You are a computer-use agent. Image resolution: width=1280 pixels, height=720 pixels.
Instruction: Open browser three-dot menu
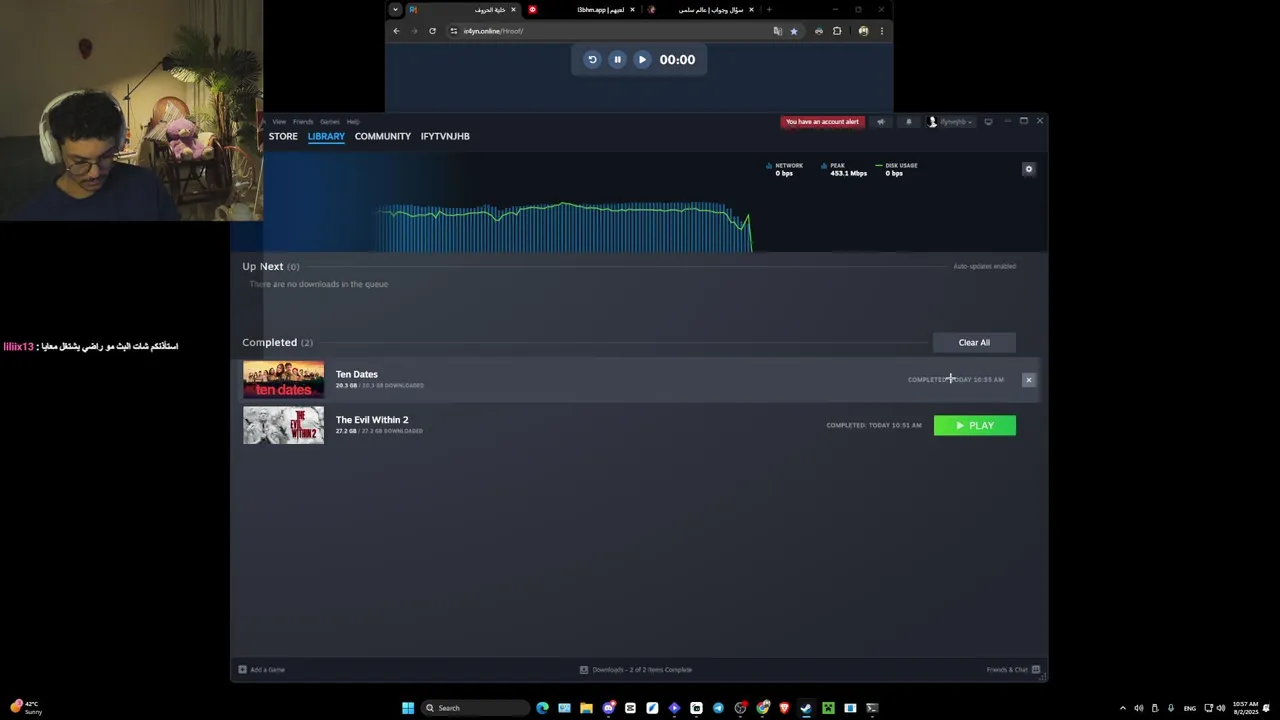coord(881,31)
